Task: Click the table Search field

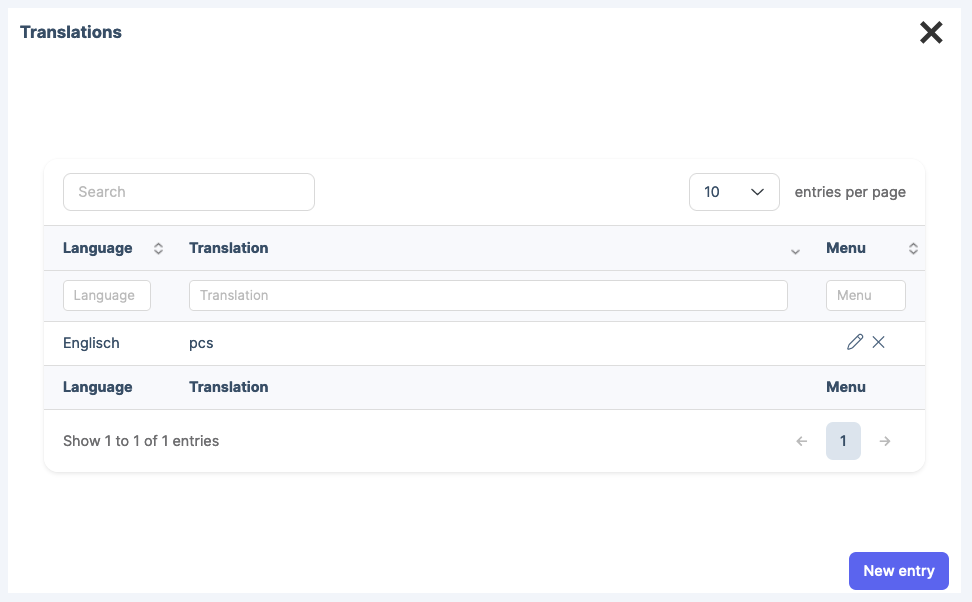Action: click(189, 192)
